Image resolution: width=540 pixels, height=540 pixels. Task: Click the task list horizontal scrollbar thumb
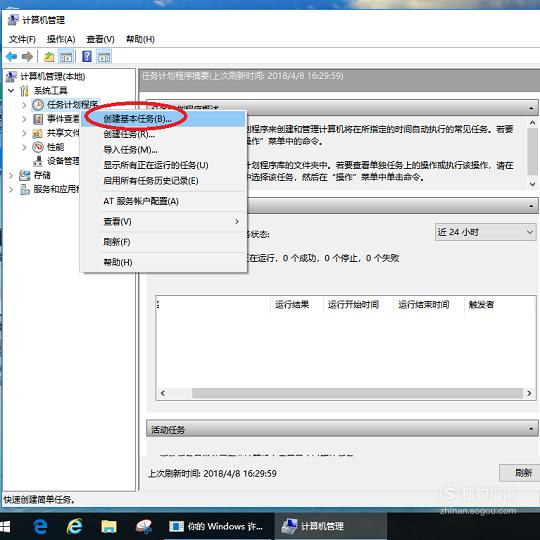pos(357,393)
